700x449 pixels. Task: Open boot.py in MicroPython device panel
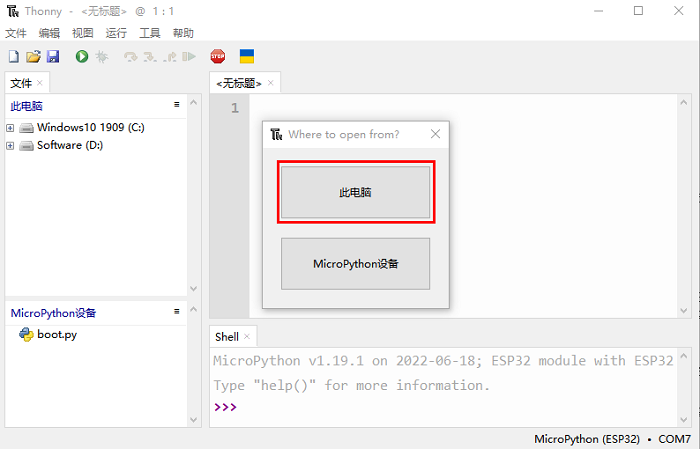(56, 335)
